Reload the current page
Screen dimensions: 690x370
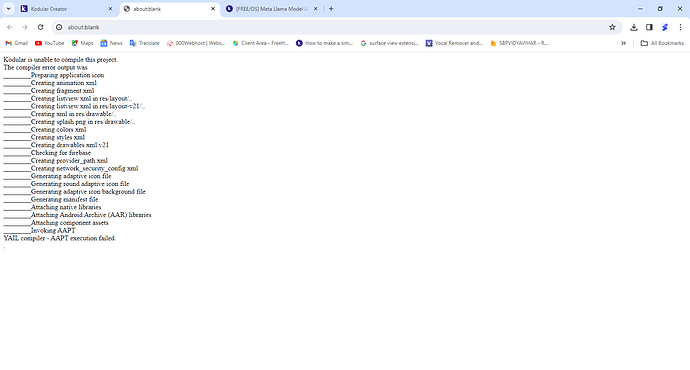pyautogui.click(x=40, y=27)
